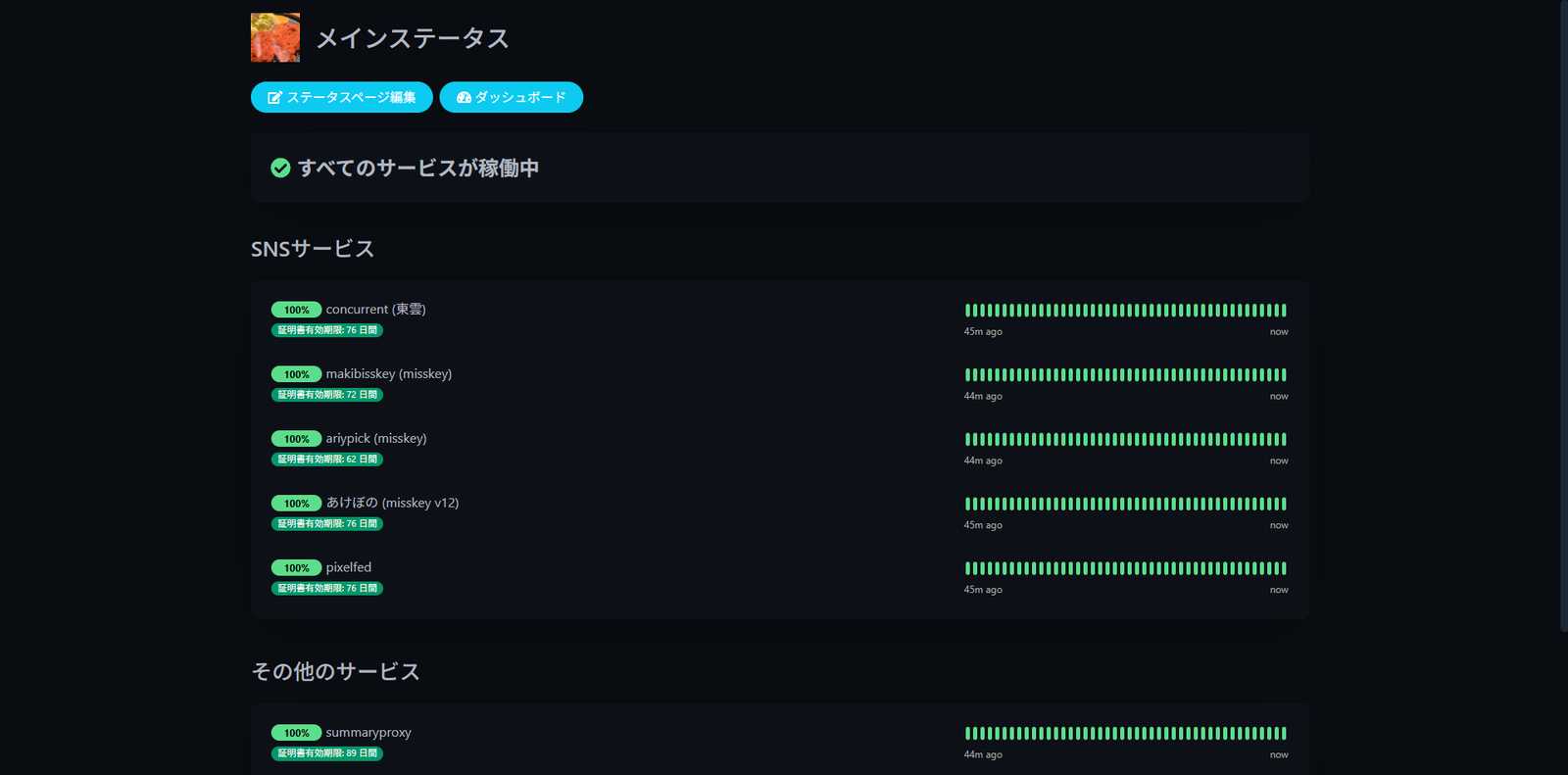The height and width of the screenshot is (775, 1568).
Task: Click the heartbeat bar for pixelfed
Action: point(1125,568)
